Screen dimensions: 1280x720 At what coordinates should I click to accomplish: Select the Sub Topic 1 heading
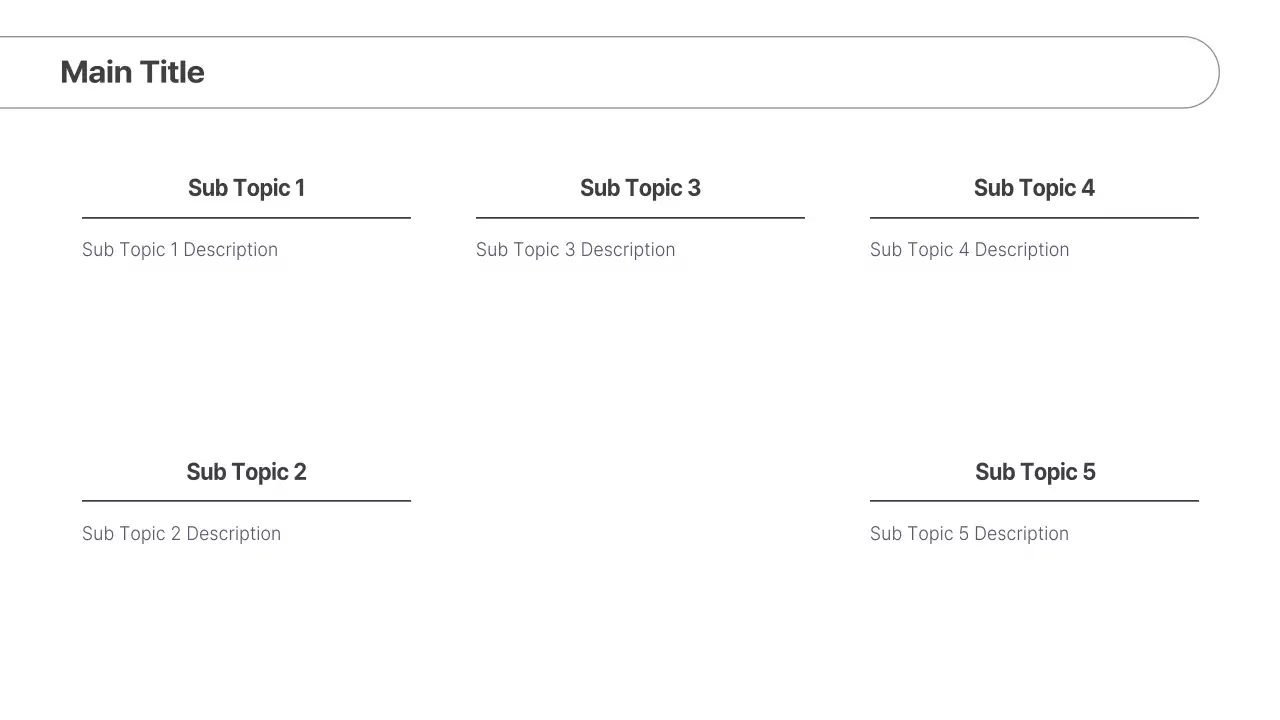pos(246,188)
